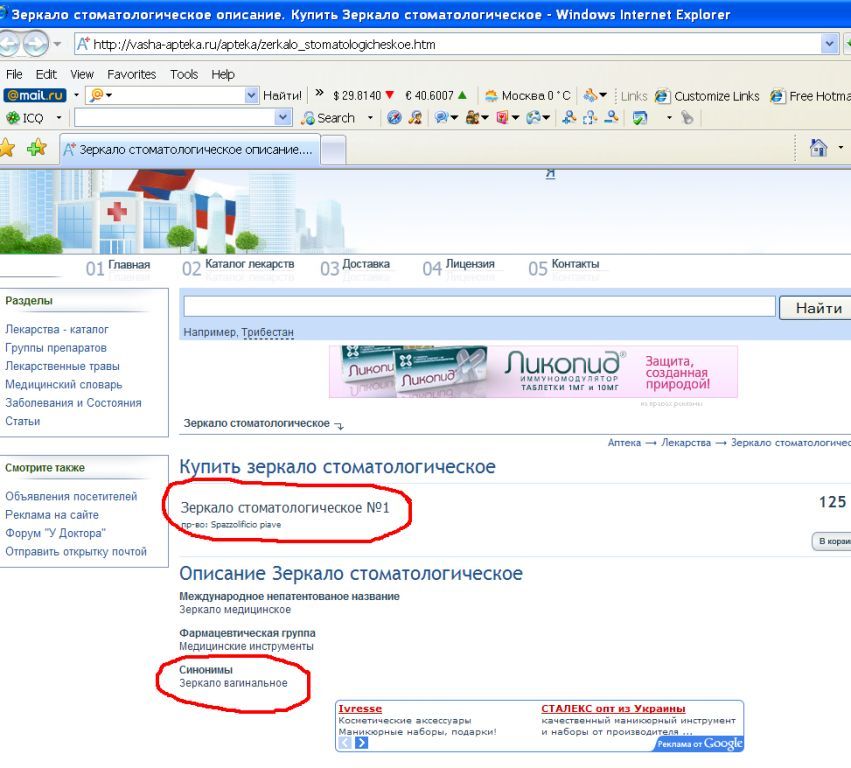Open the address bar URL dropdown
851x768 pixels.
[830, 44]
